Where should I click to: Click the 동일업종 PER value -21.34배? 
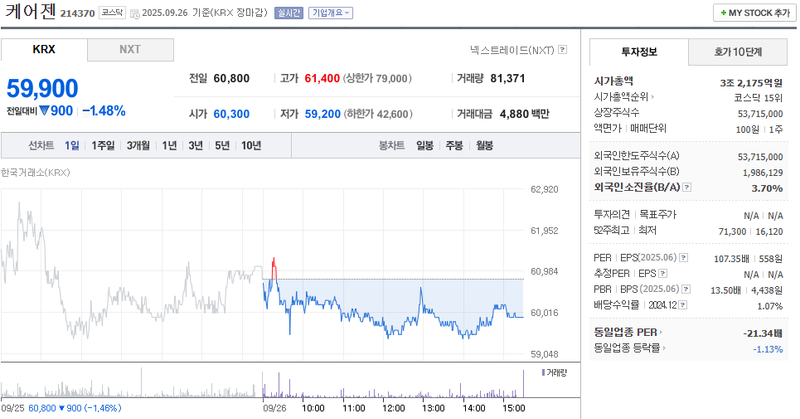click(763, 333)
